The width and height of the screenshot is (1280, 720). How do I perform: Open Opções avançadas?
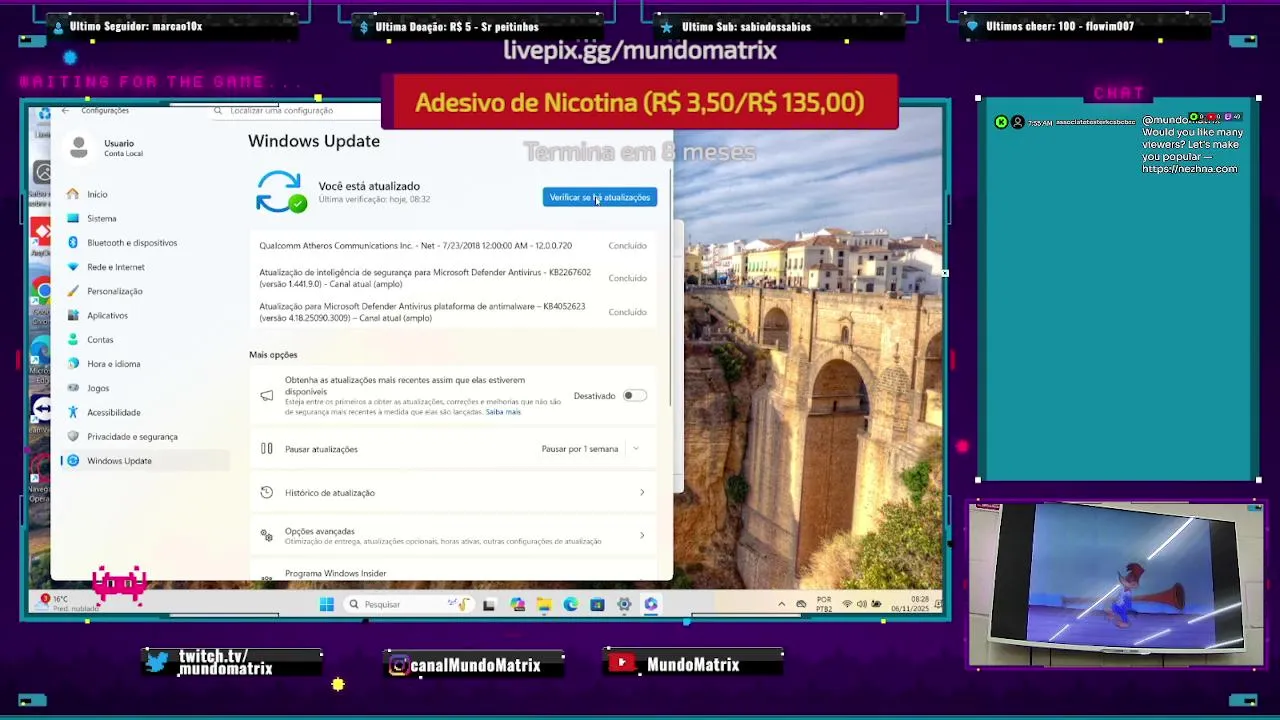pos(453,536)
